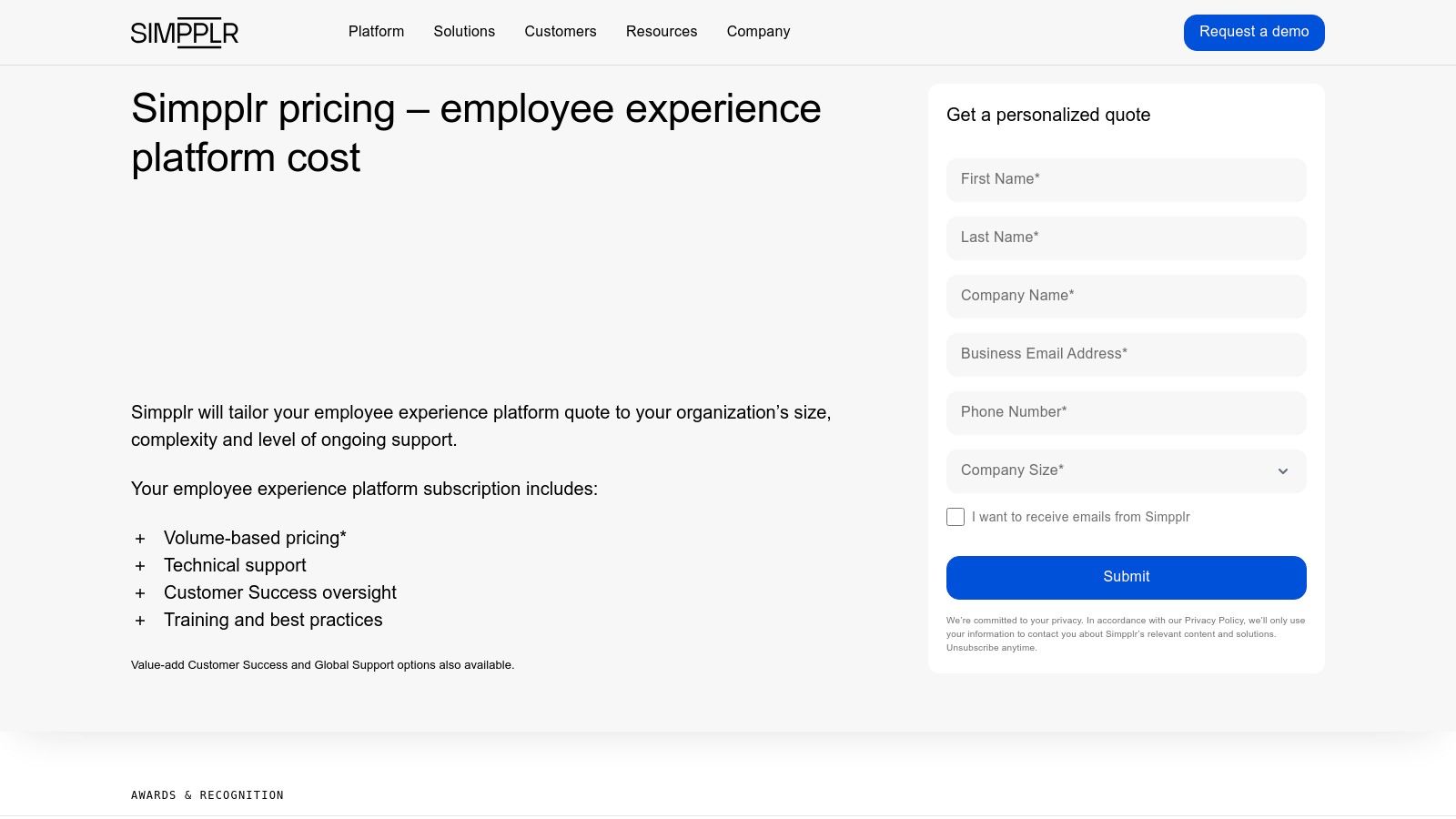Open the Solutions menu
Image resolution: width=1456 pixels, height=819 pixels.
coord(464,32)
